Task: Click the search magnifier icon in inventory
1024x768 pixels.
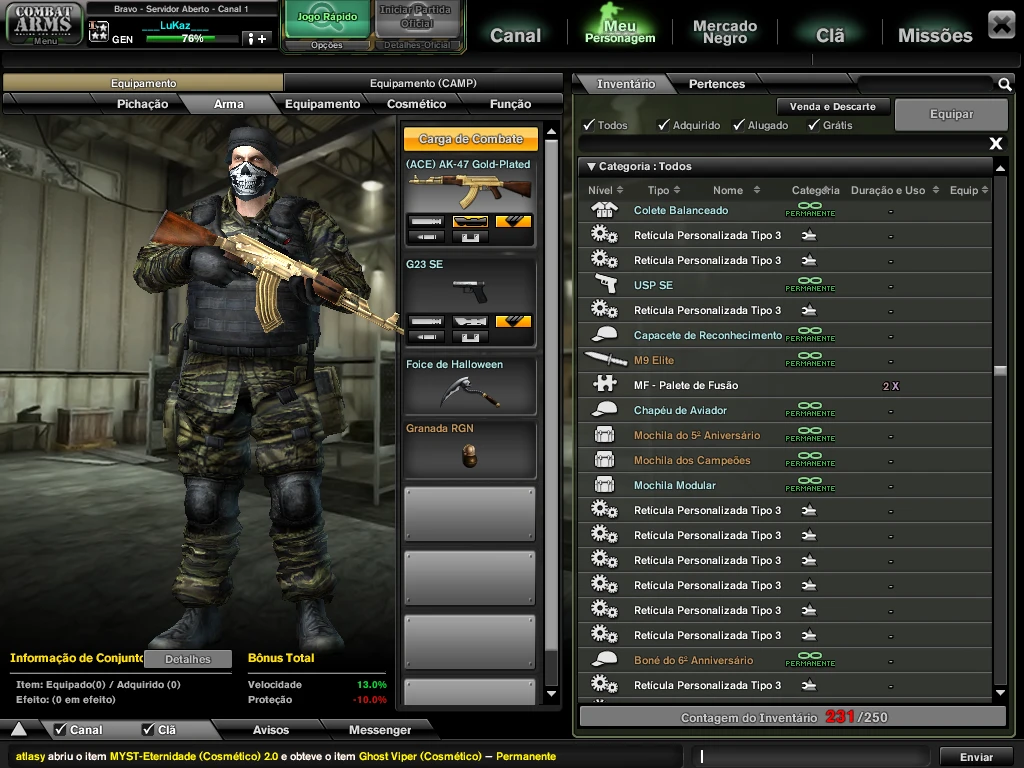Action: [x=1004, y=85]
